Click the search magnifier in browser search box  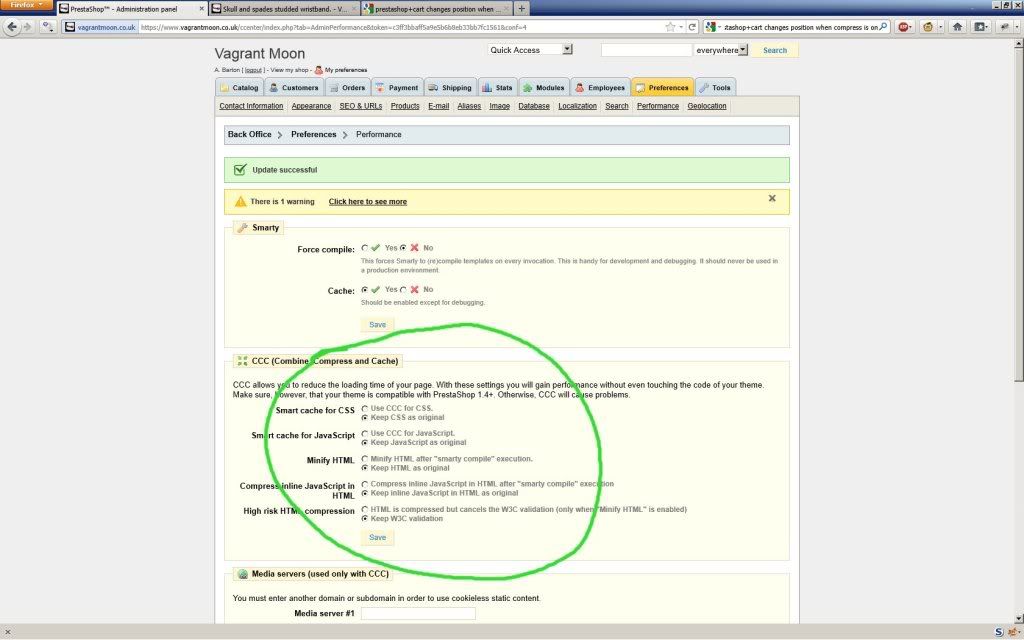click(x=883, y=27)
